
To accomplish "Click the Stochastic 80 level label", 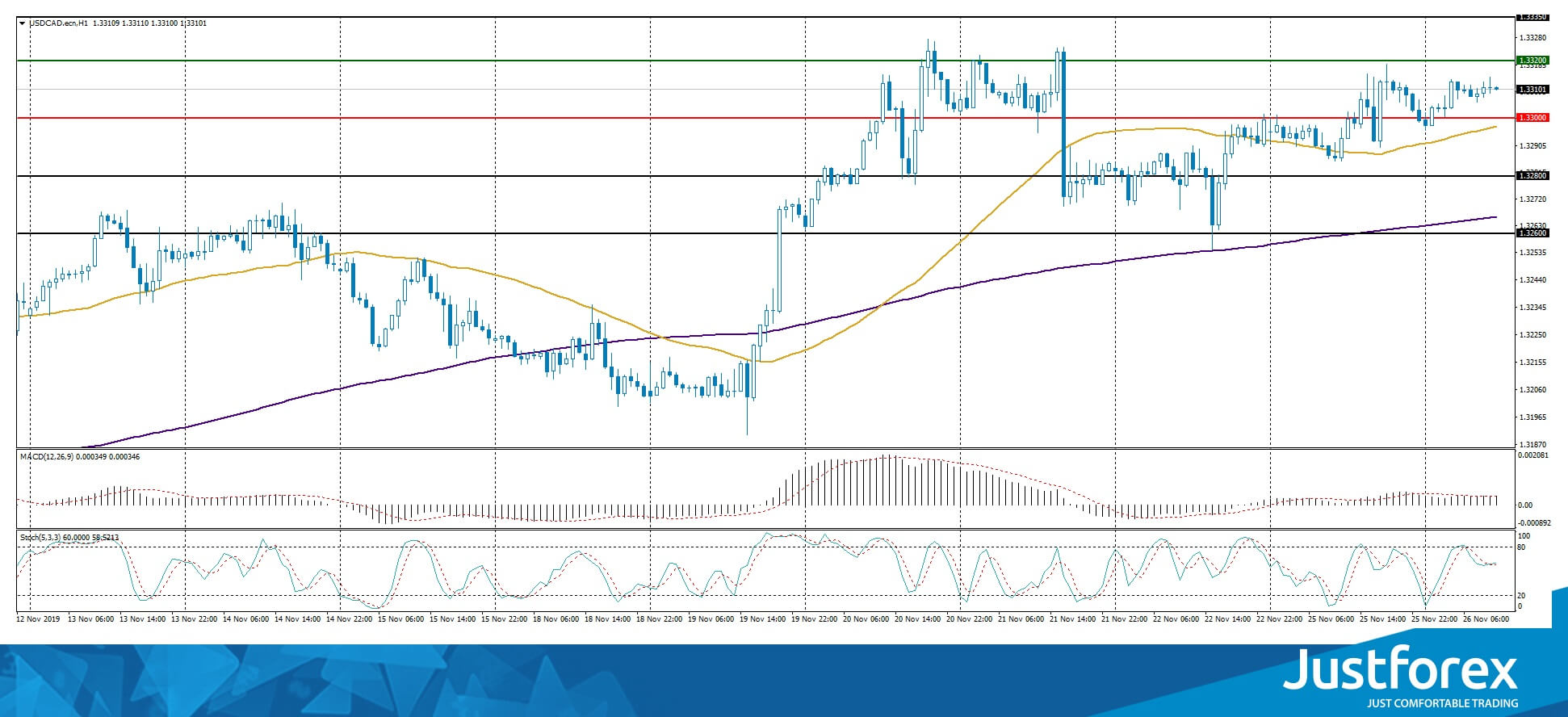I will pos(1521,547).
